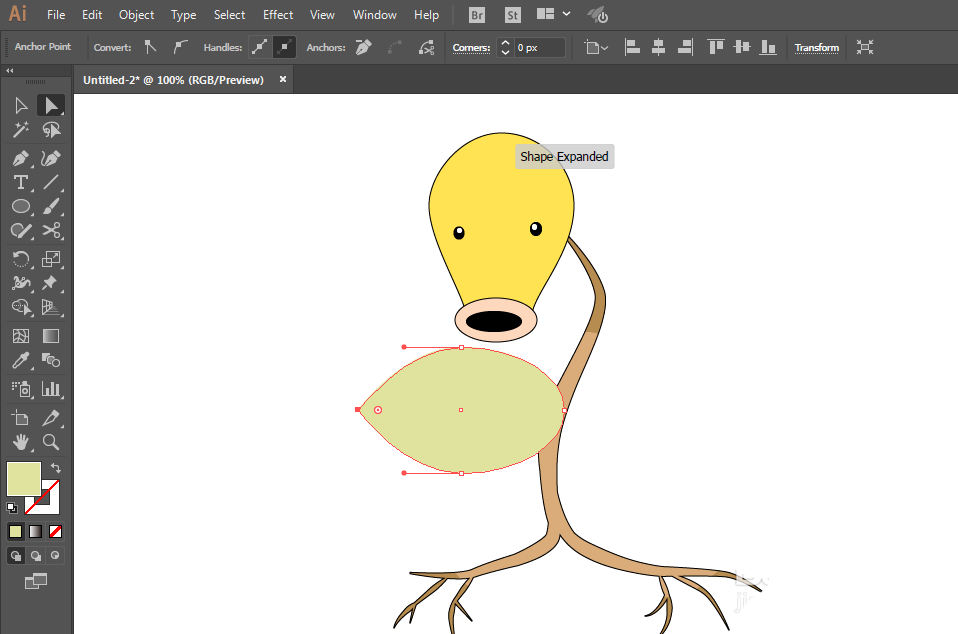Toggle hide handles for selected anchors

tap(284, 47)
